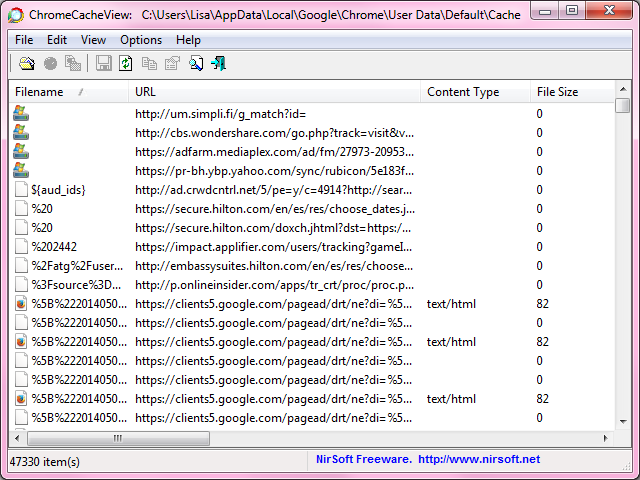Select the adfarm.mediaplex.com URL cell
Viewport: 640px width, 480px height.
(x=274, y=152)
